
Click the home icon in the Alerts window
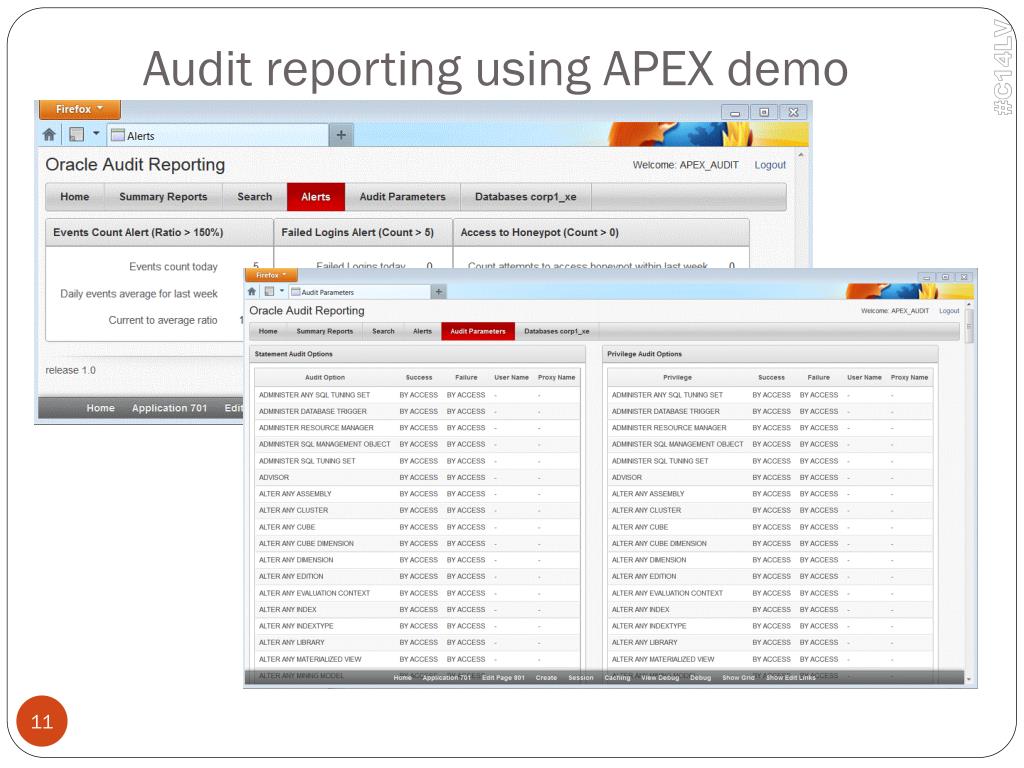(x=49, y=135)
